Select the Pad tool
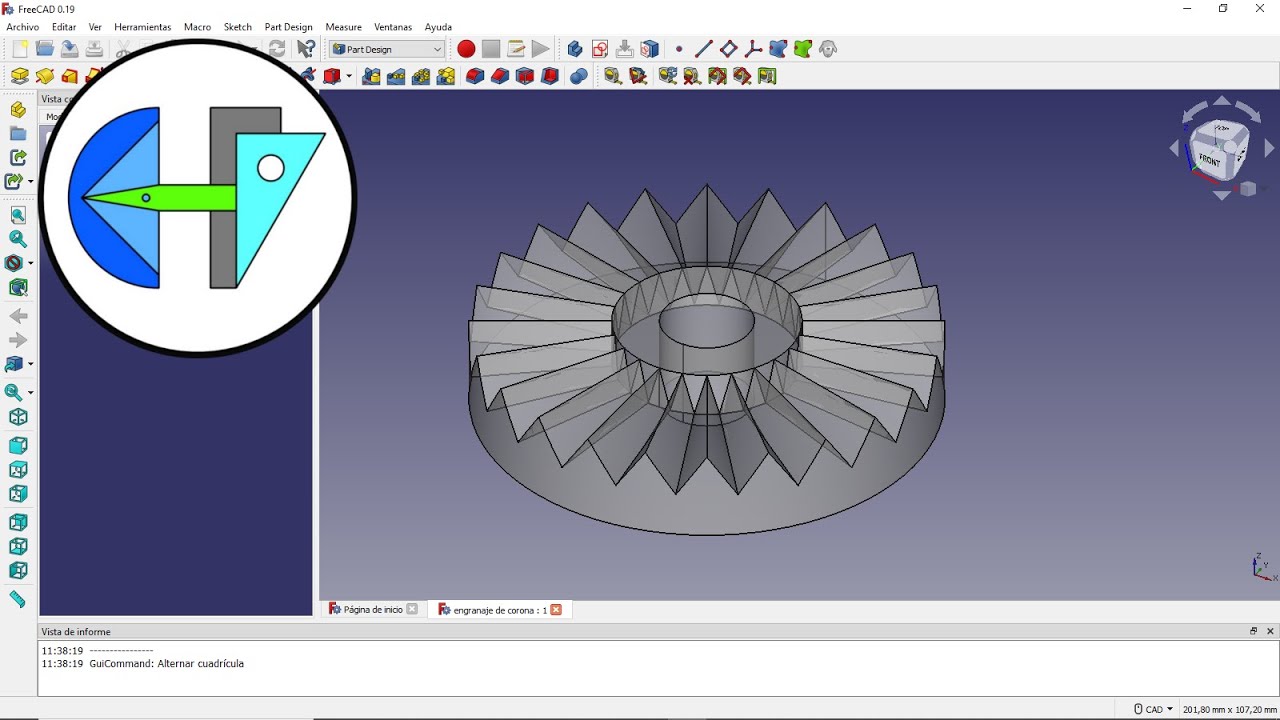This screenshot has width=1280, height=720. 20,76
